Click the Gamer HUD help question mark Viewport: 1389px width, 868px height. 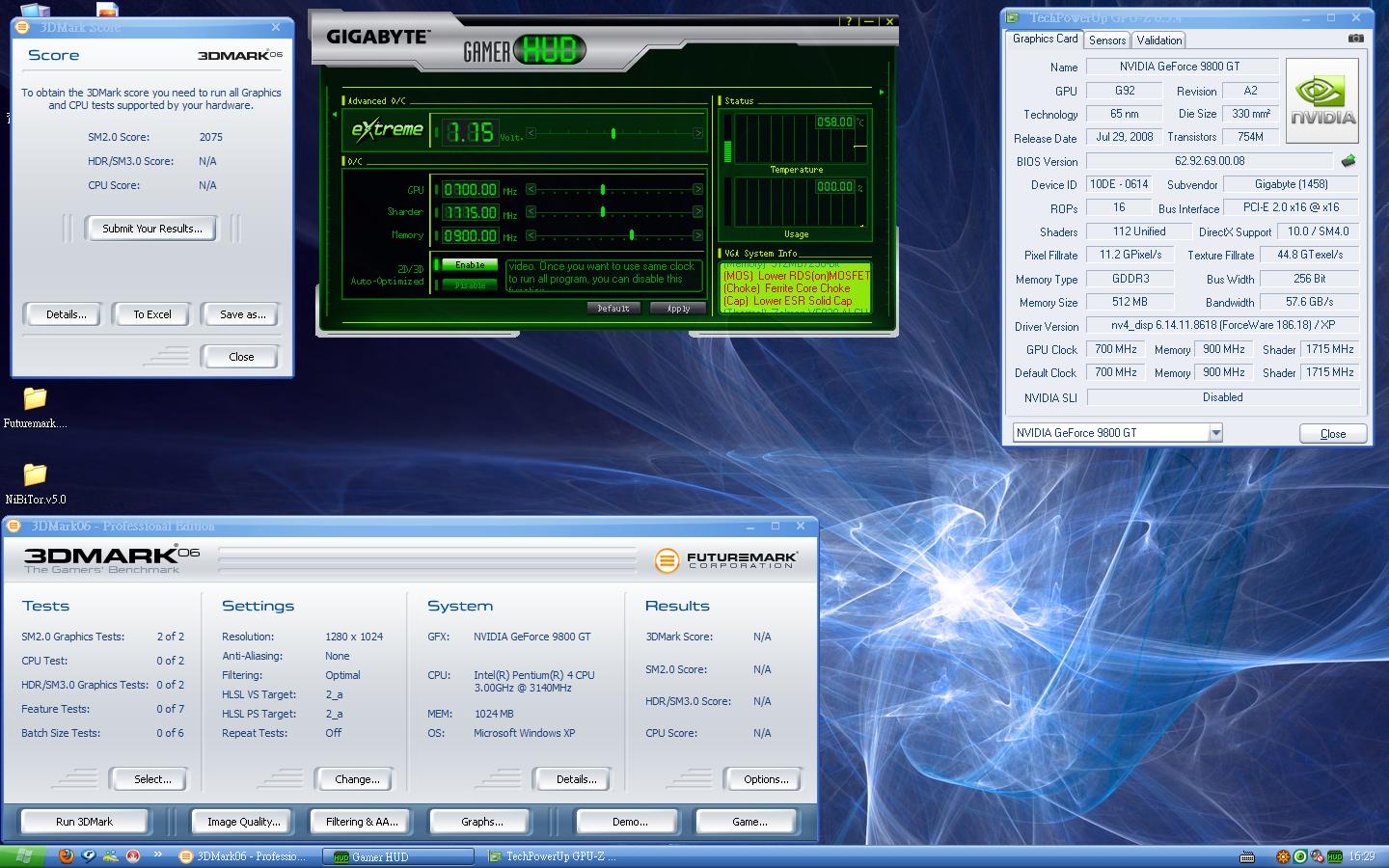(849, 21)
